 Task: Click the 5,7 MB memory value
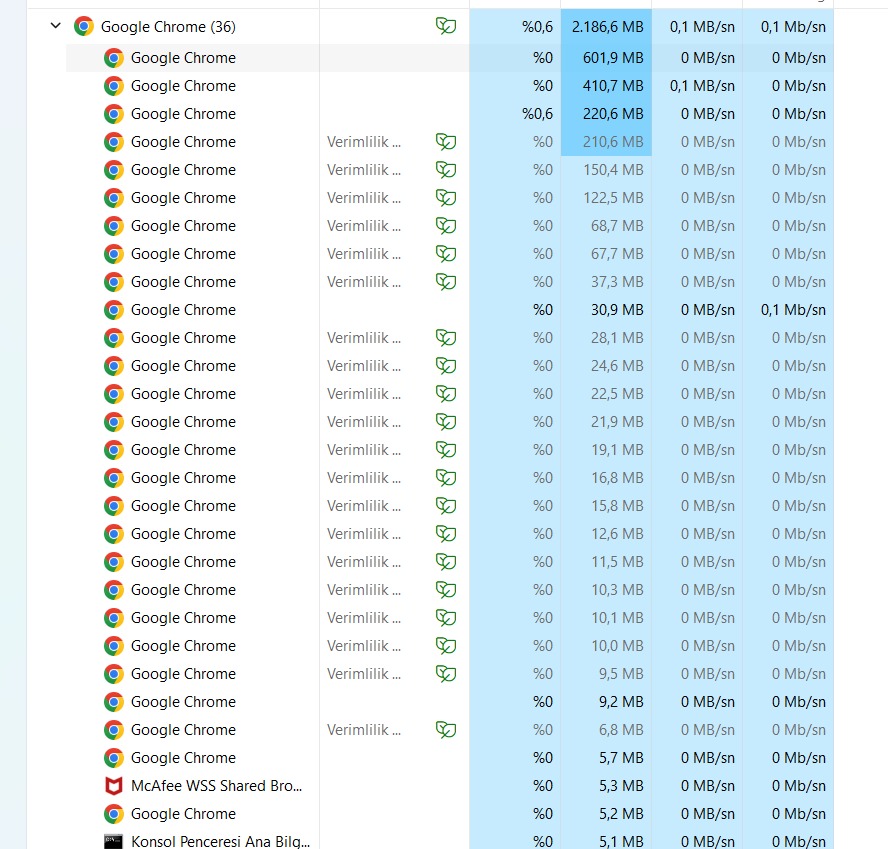click(621, 758)
